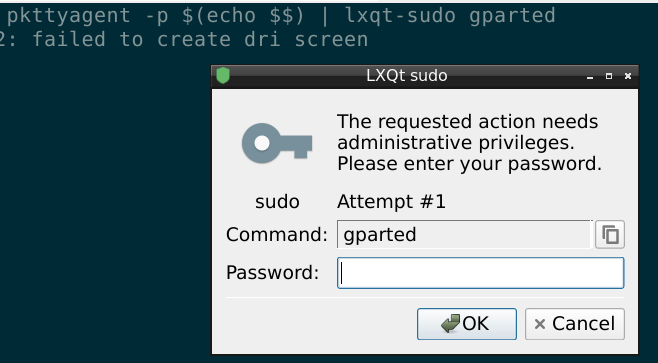Click the "Command:" field label

click(277, 234)
